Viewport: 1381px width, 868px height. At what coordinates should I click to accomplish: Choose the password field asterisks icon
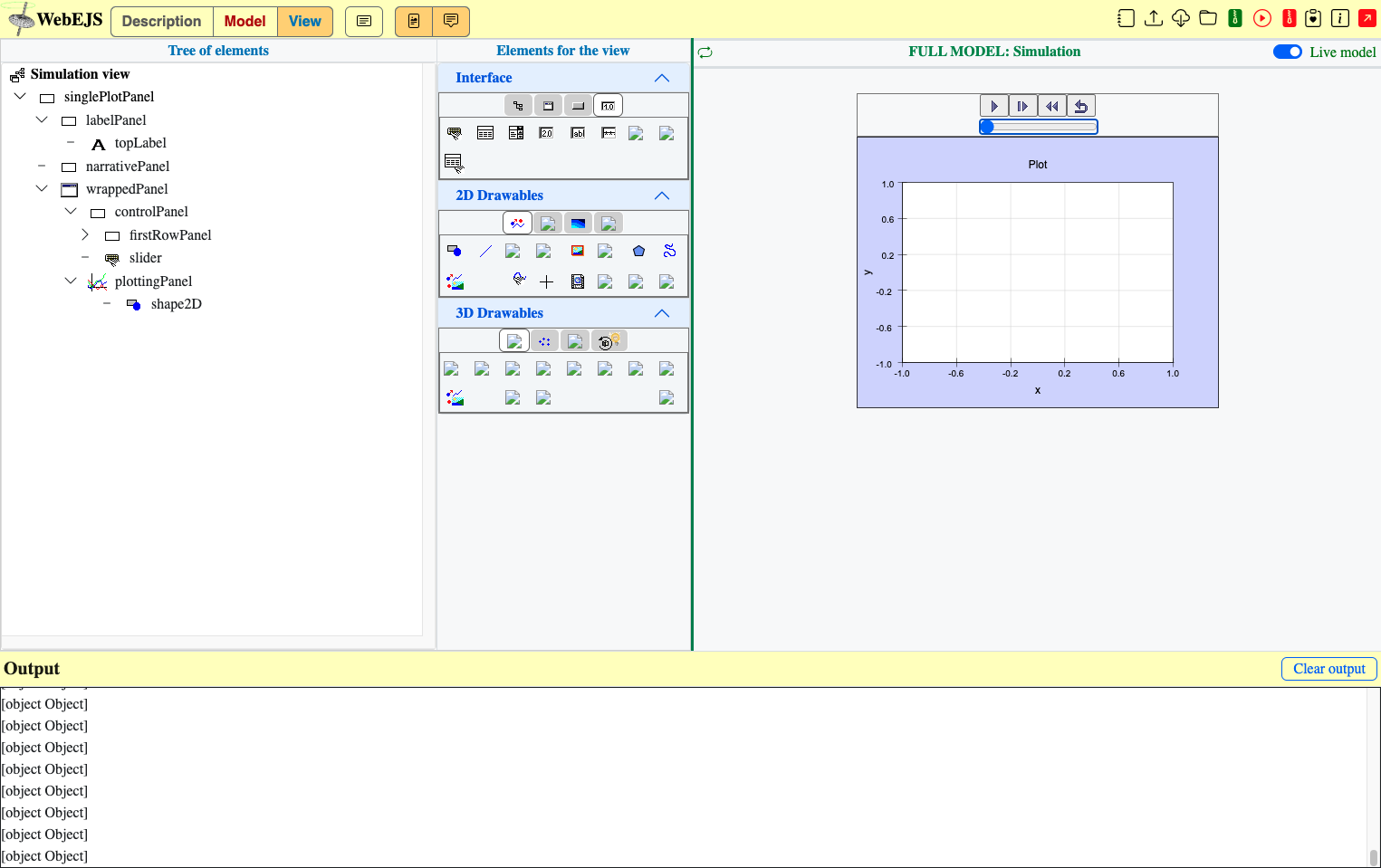click(x=609, y=133)
